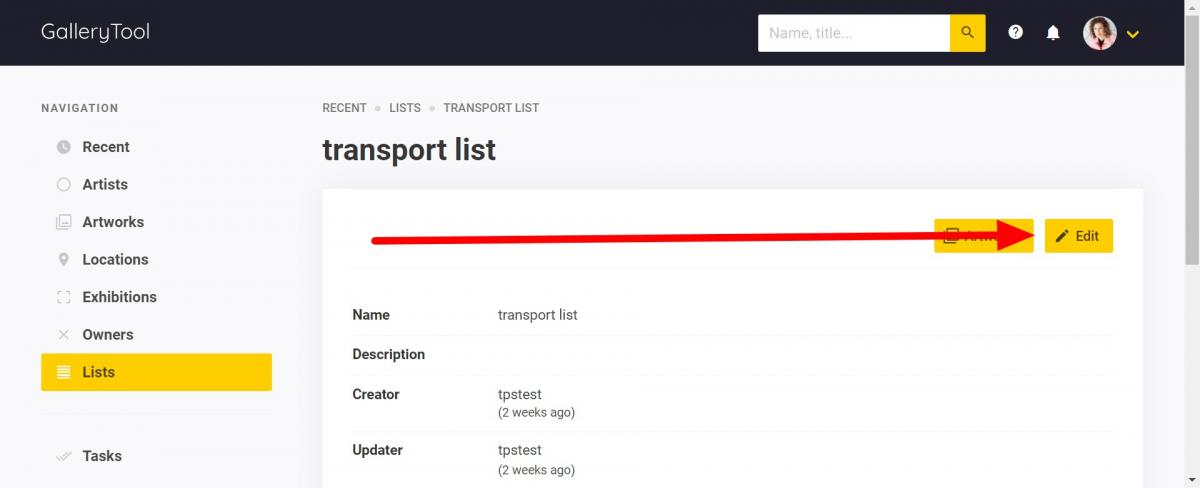Click the frame icon beside Exhibitions
Viewport: 1200px width, 488px height.
[64, 297]
